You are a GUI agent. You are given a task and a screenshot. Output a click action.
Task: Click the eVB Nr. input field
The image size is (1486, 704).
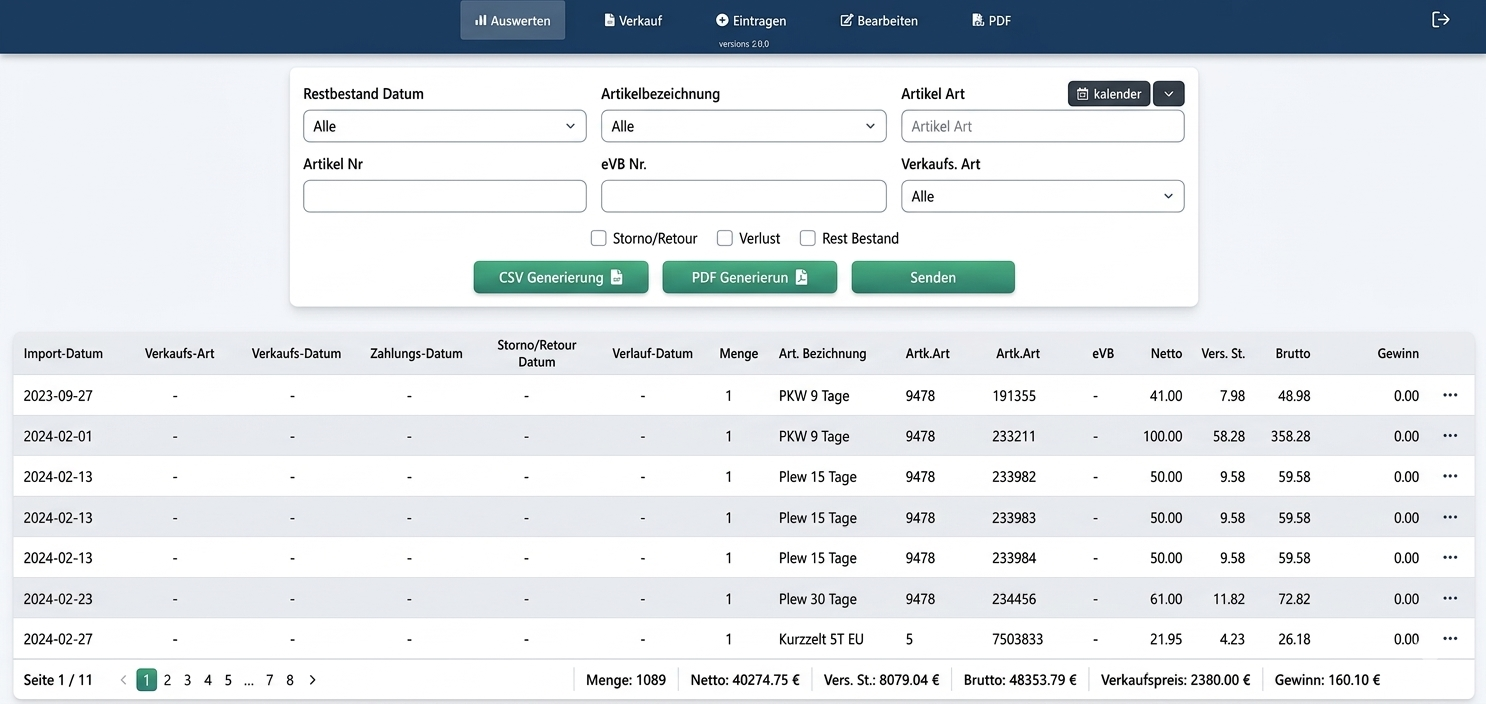(743, 196)
